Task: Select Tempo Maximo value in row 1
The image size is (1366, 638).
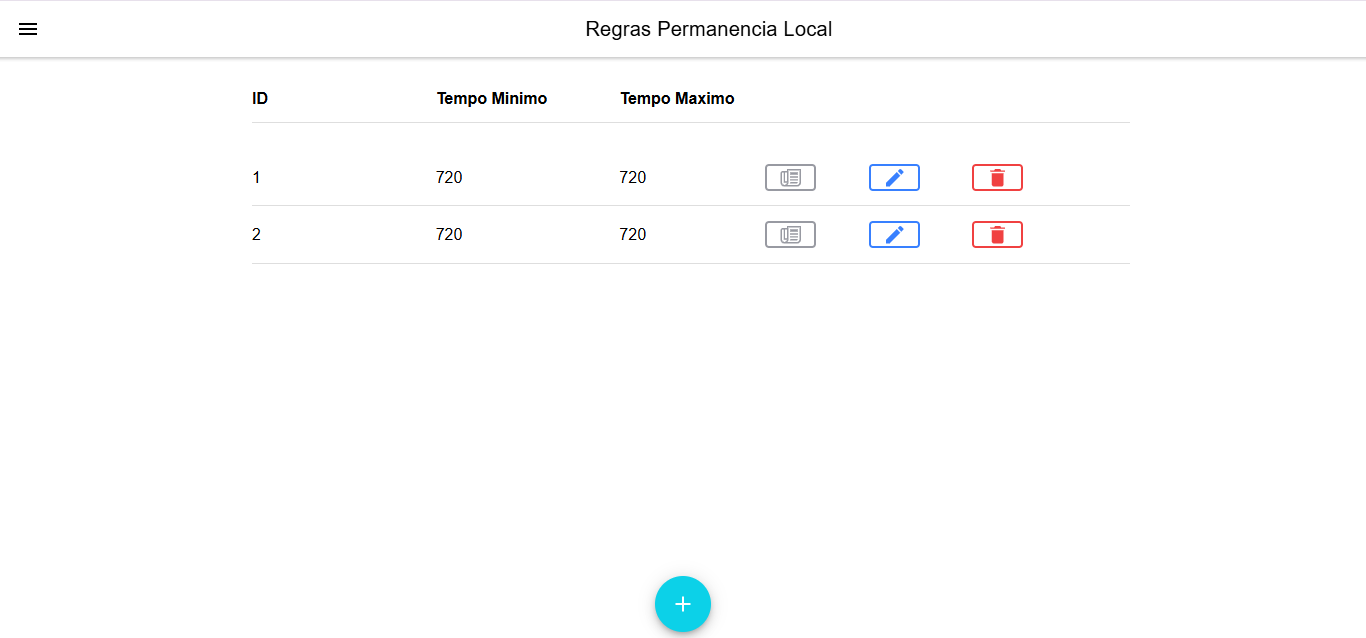Action: tap(633, 177)
